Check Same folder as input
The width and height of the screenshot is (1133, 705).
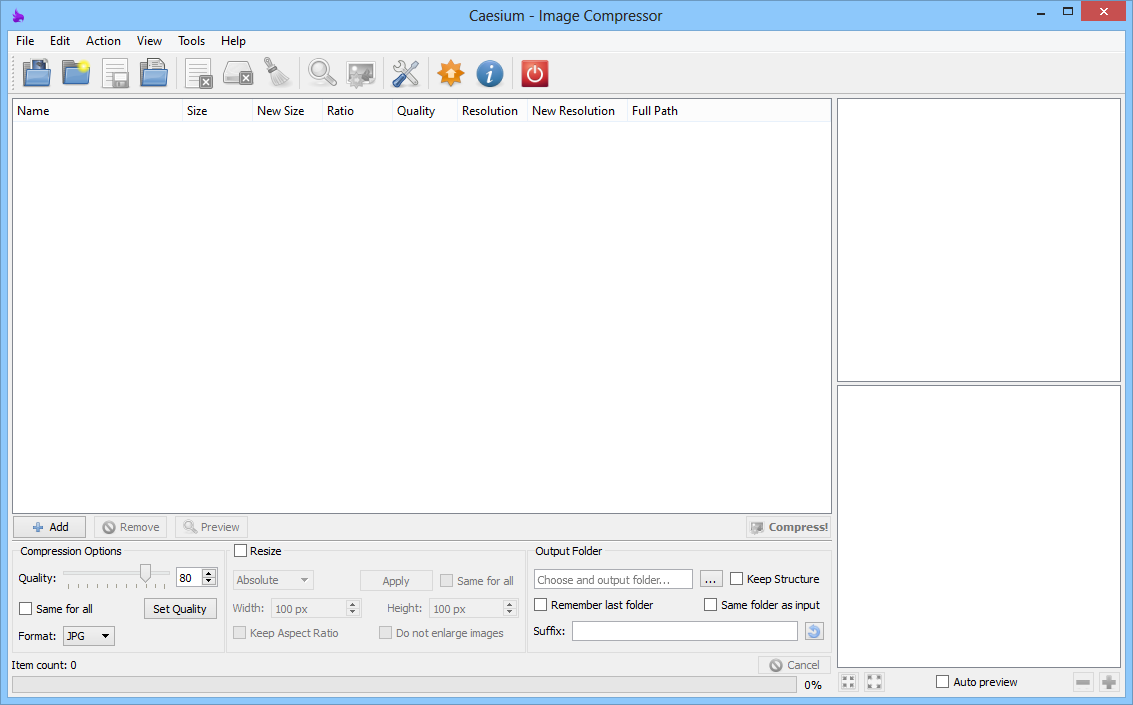pos(711,604)
